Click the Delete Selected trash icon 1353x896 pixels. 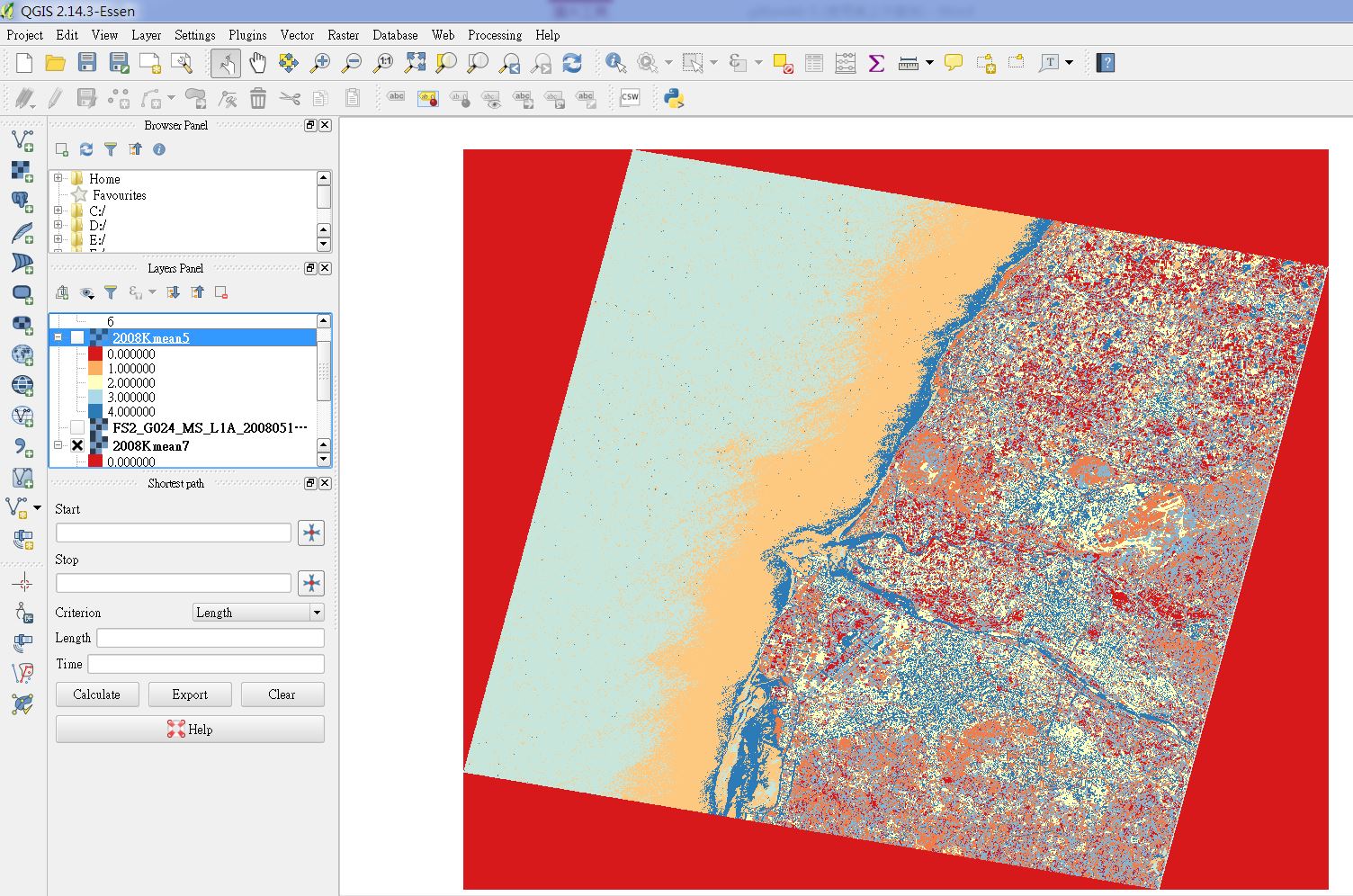[258, 98]
